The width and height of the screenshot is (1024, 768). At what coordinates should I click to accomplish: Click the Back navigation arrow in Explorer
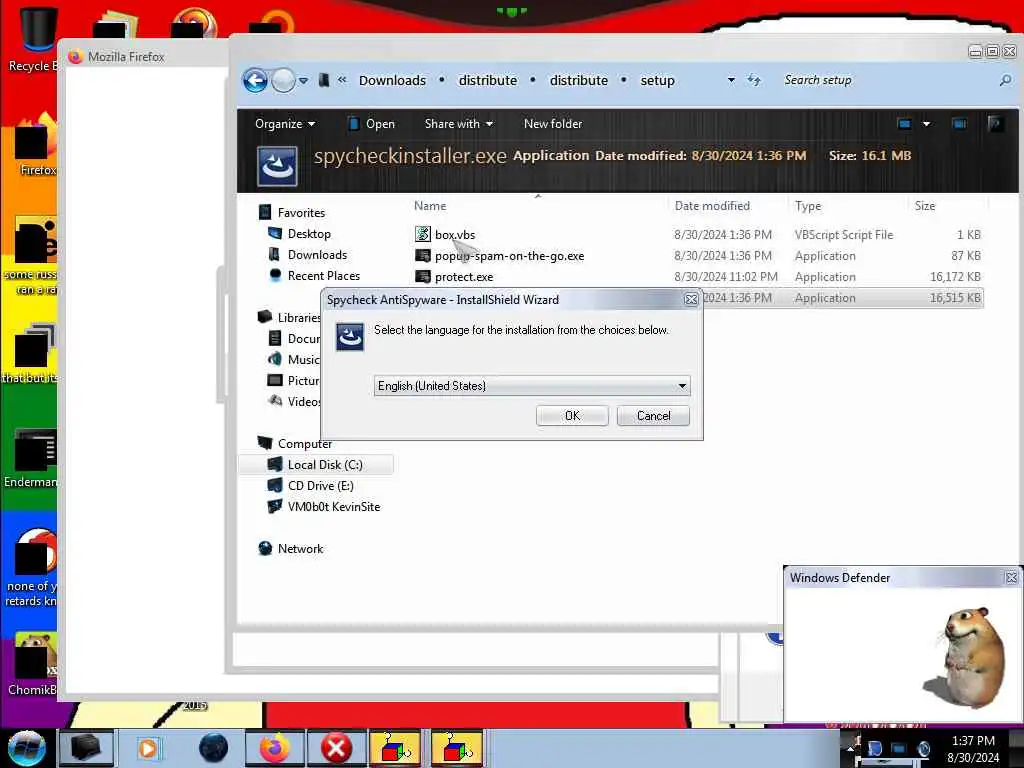click(255, 80)
